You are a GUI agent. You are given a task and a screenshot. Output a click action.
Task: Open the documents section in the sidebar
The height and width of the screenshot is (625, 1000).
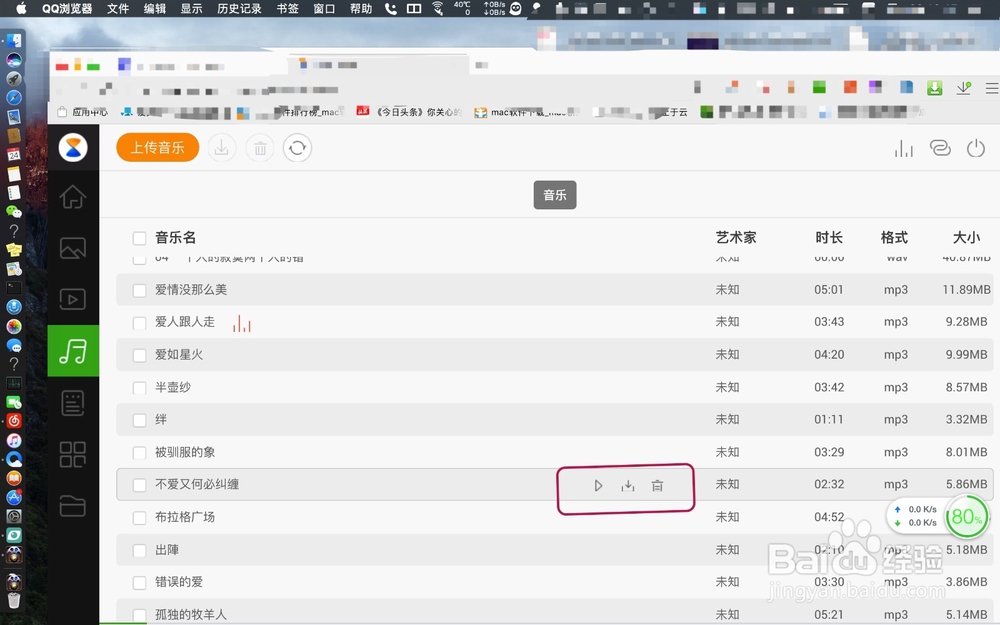73,403
